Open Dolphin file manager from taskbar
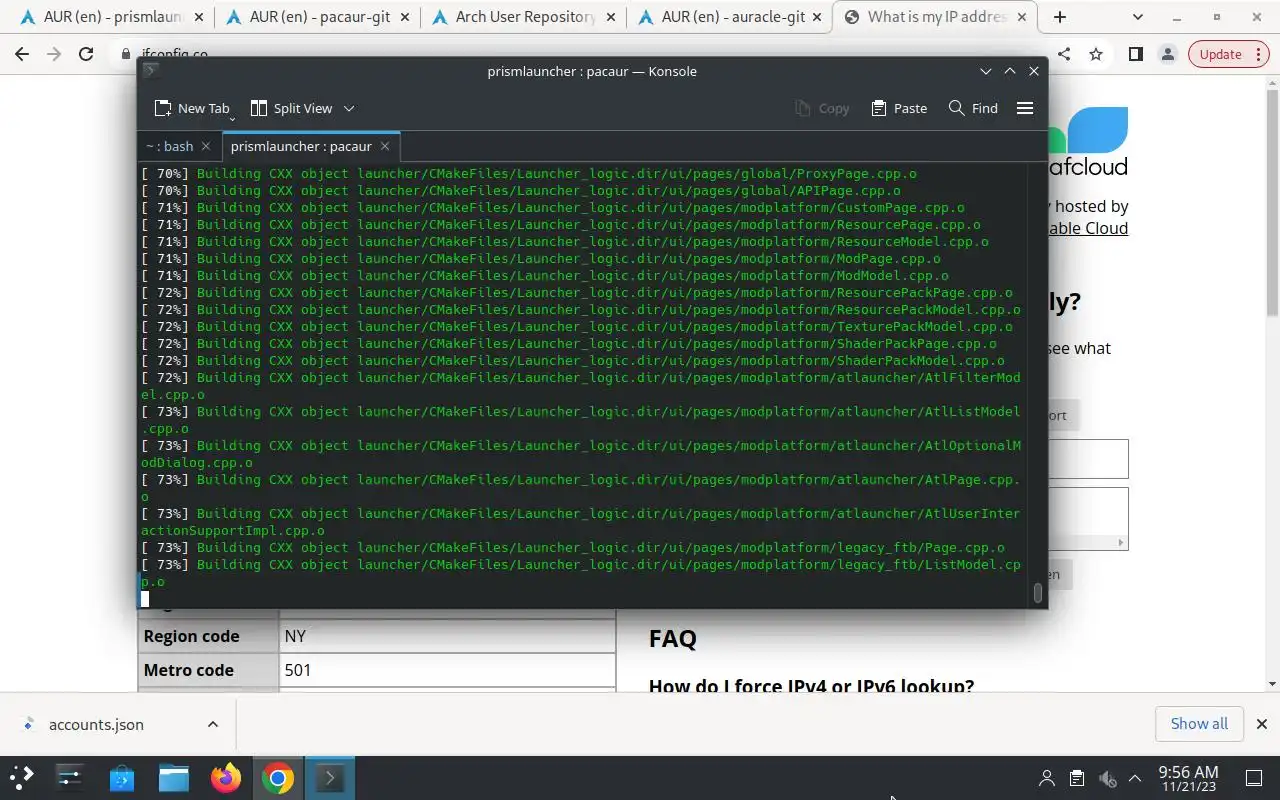 click(x=174, y=777)
